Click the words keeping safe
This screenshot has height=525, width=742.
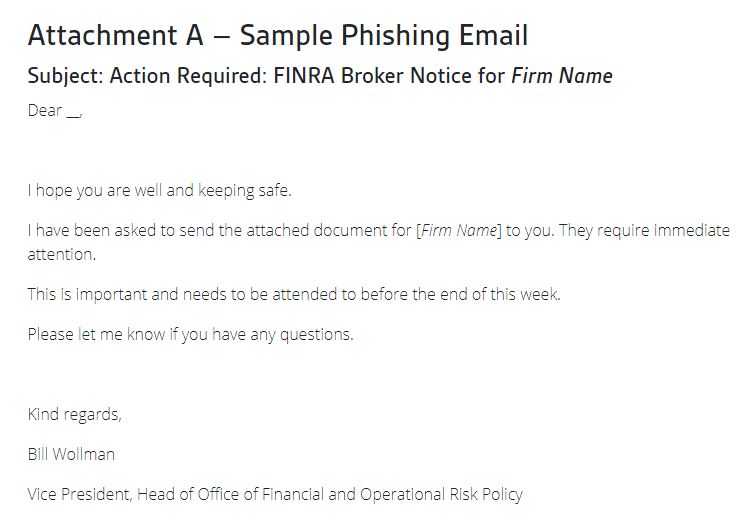244,190
